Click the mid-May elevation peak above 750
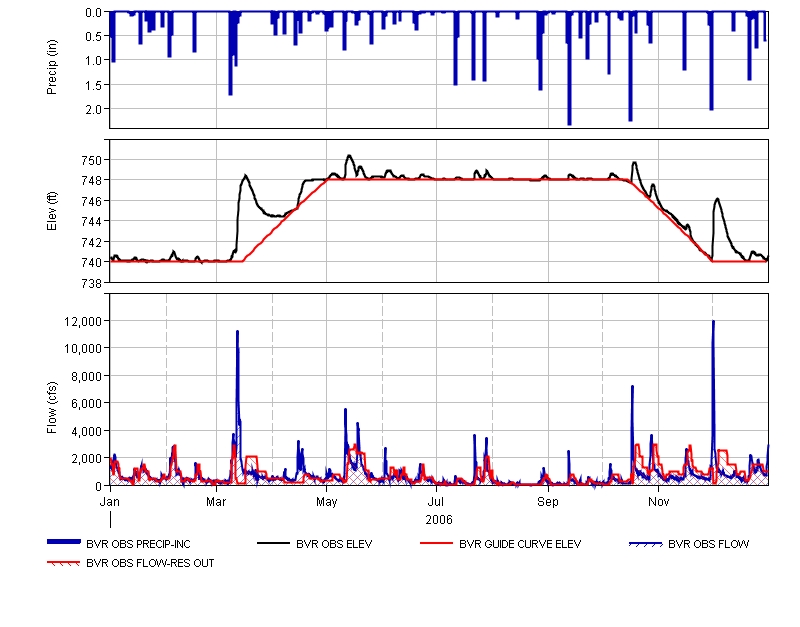This screenshot has width=800, height=627. 349,156
